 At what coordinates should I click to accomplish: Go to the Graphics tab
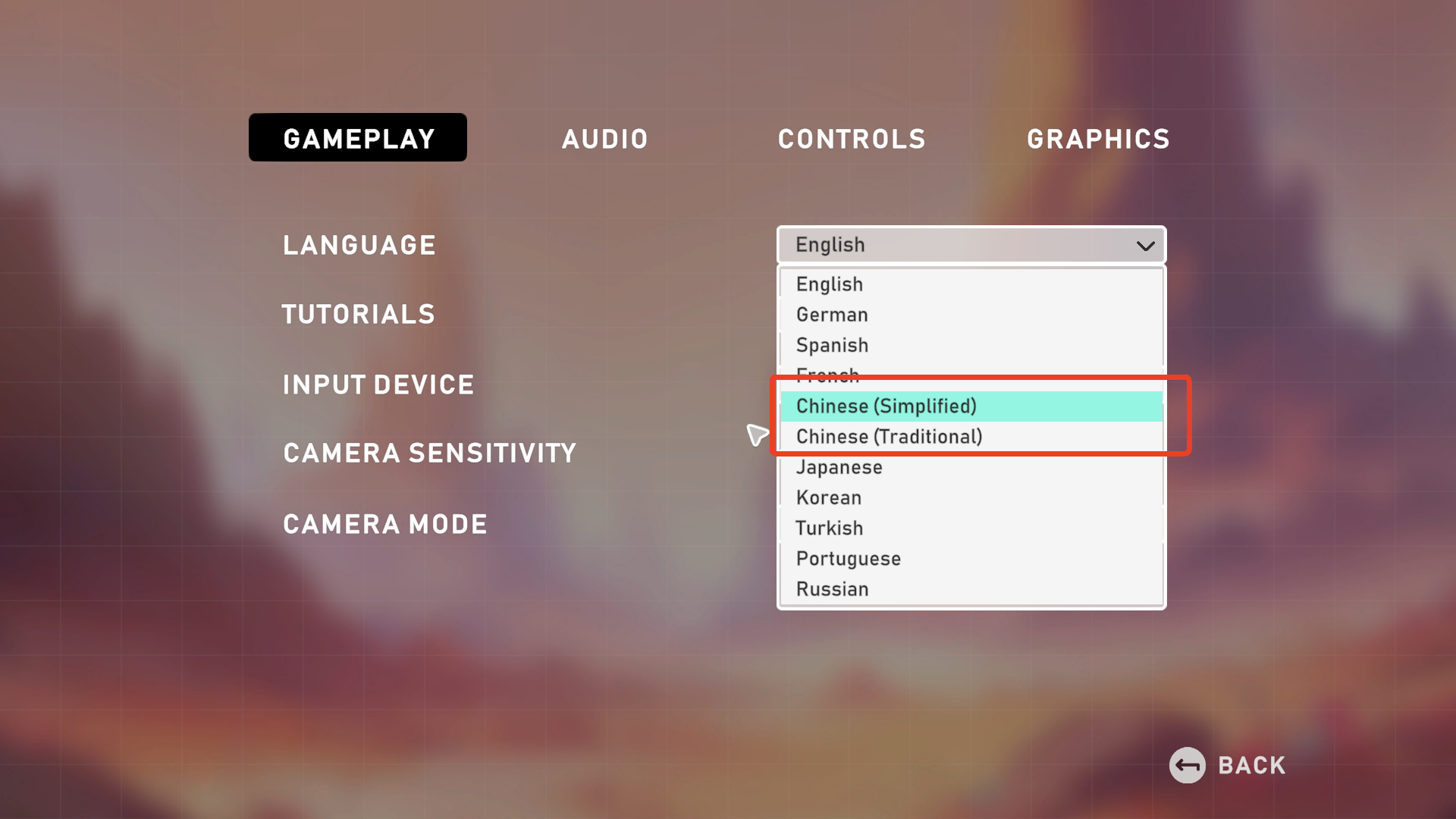pos(1098,139)
